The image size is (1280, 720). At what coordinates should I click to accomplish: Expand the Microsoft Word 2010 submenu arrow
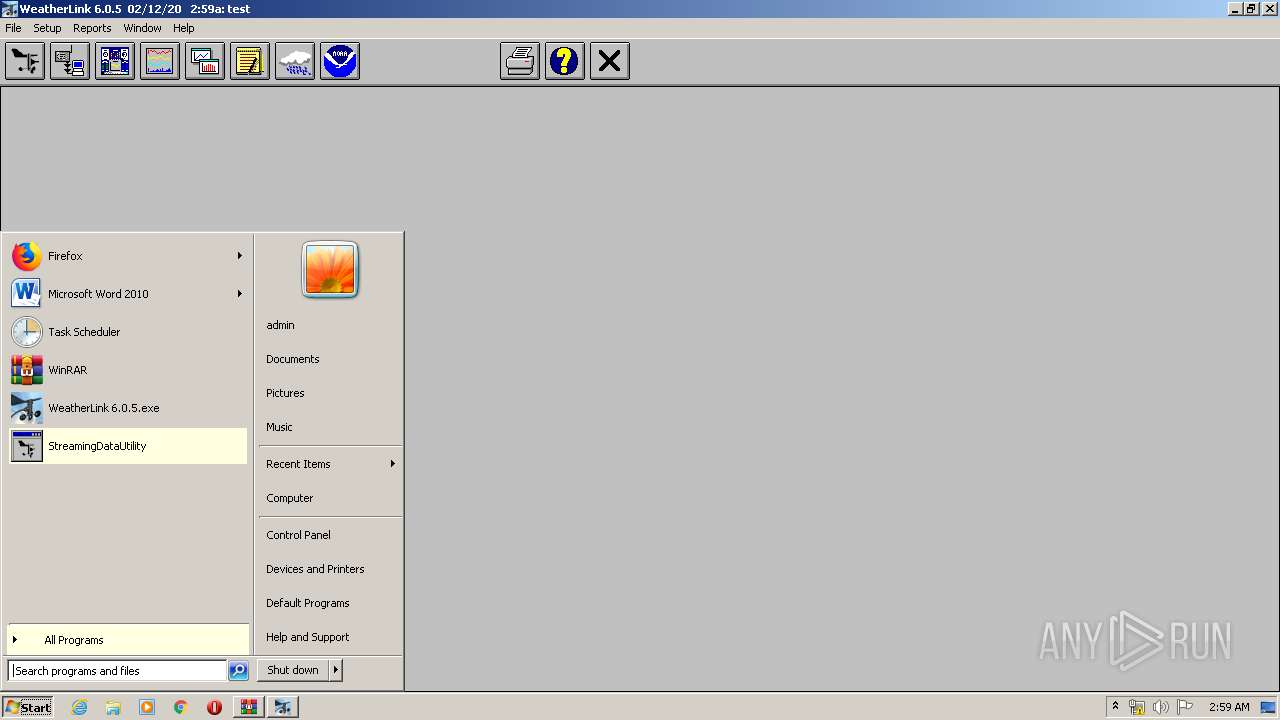(240, 294)
